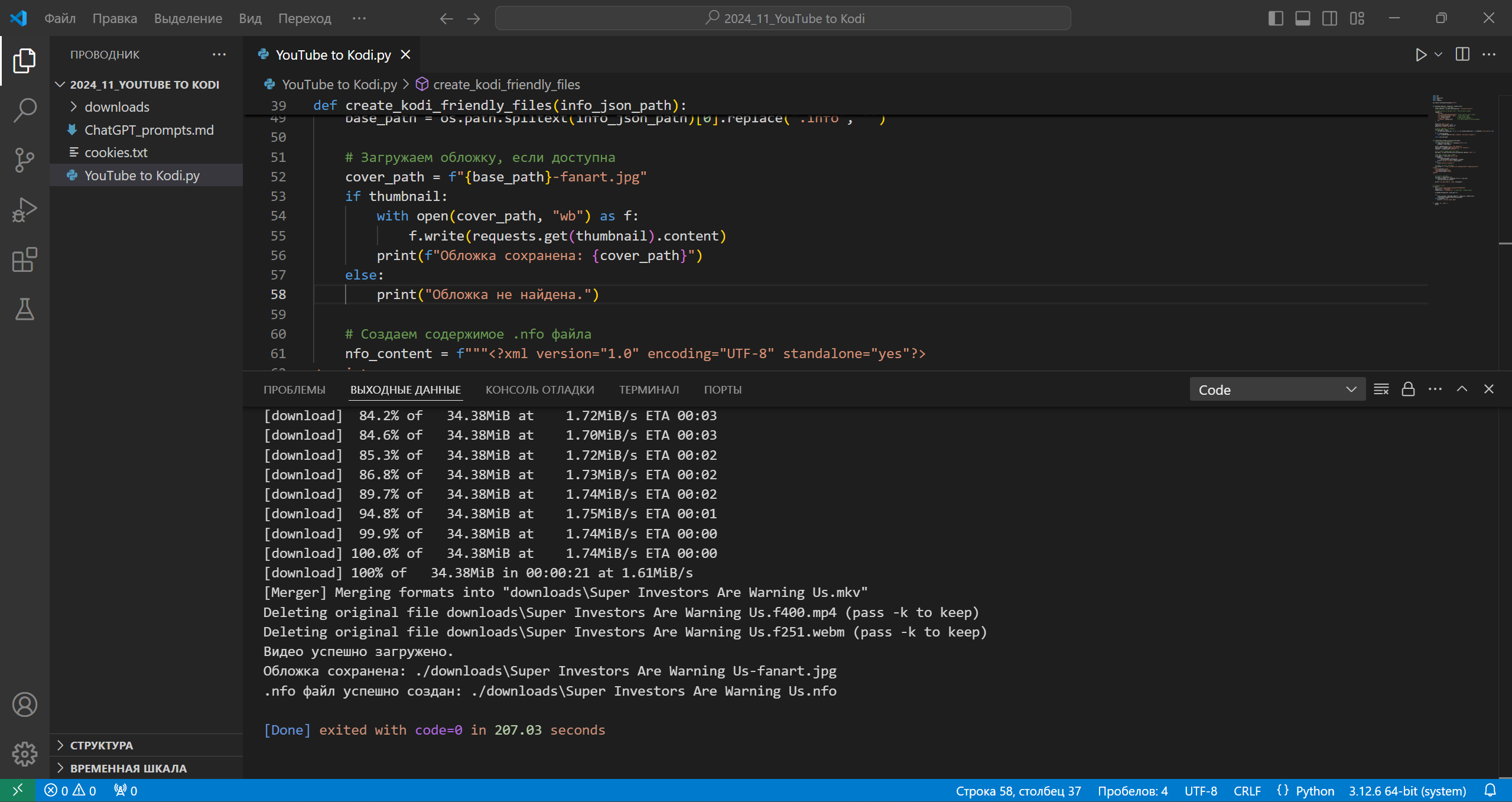Screen dimensions: 1512x802
Task: Toggle primary sidebar visibility
Action: click(x=1275, y=18)
